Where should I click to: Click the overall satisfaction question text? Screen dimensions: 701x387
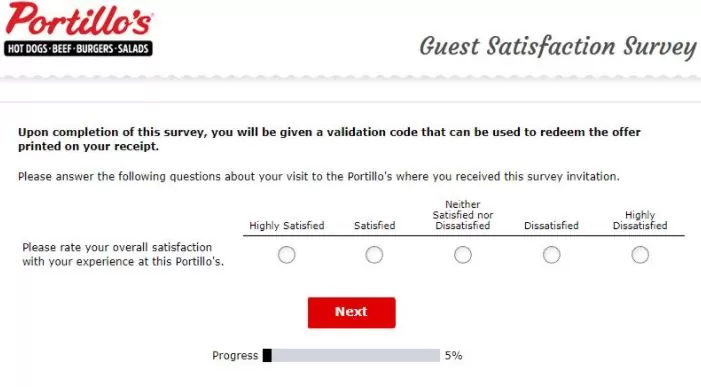(x=123, y=254)
